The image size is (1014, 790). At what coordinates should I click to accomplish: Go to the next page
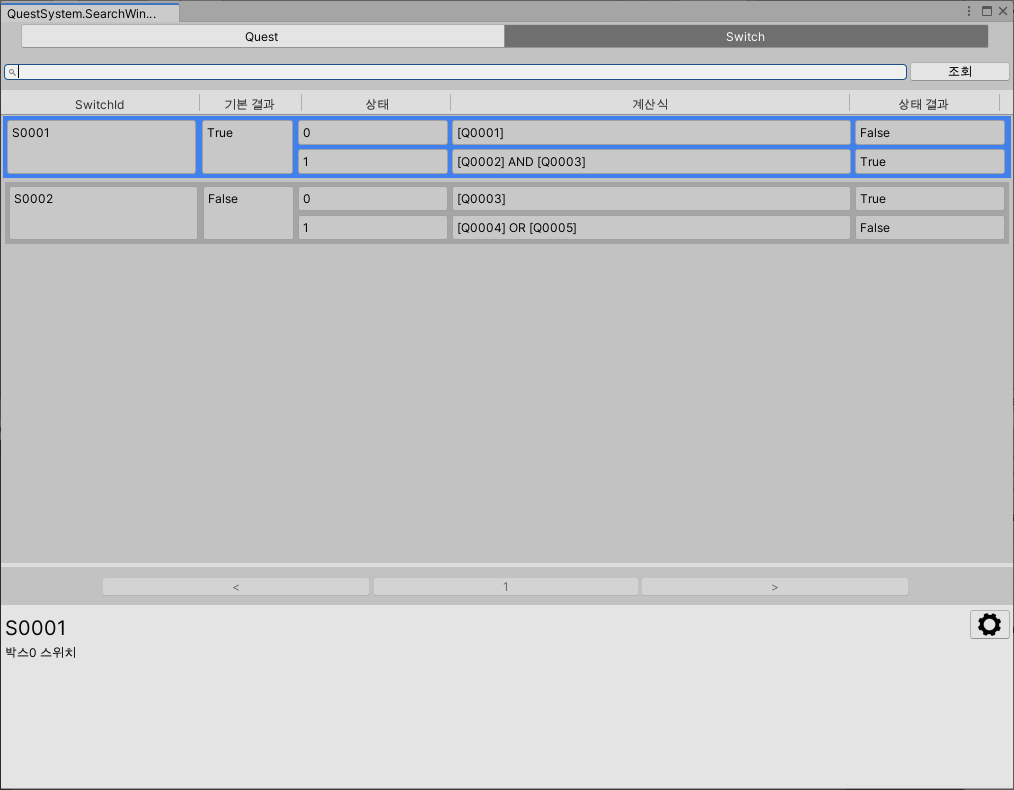coord(775,587)
